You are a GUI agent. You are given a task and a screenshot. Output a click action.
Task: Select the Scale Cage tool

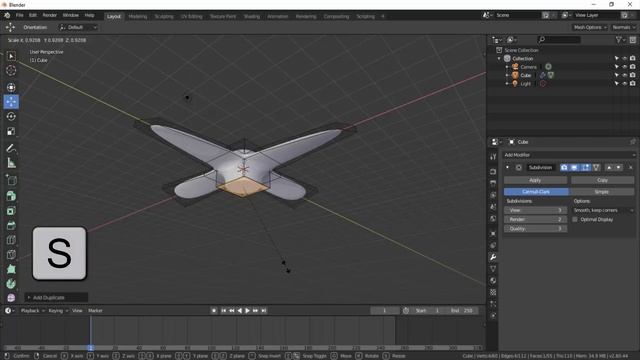(11, 131)
